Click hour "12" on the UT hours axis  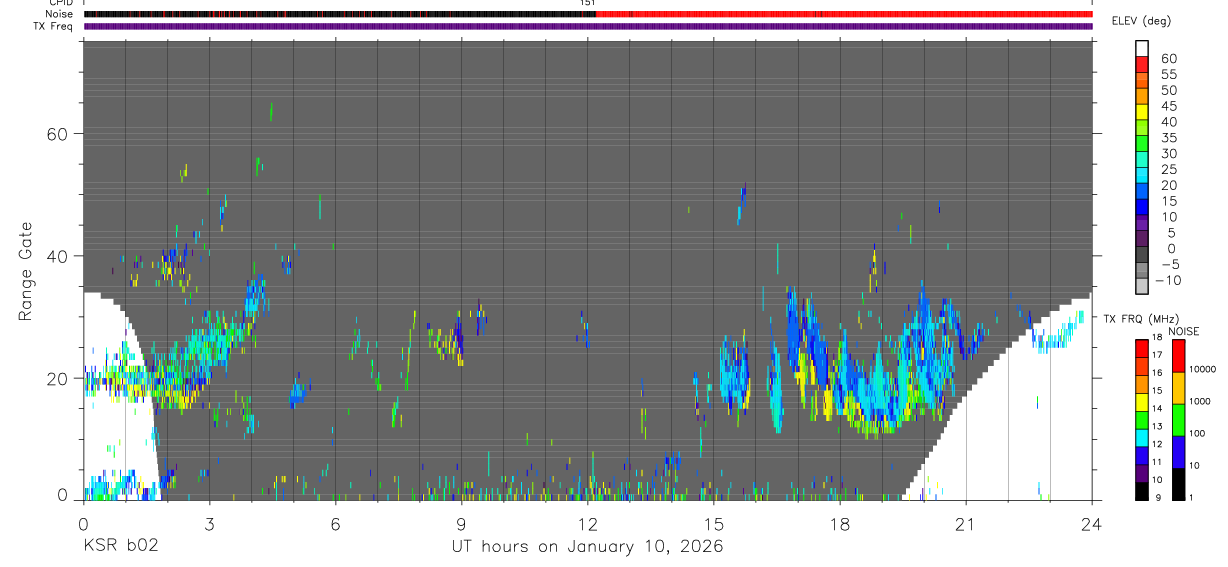[588, 523]
